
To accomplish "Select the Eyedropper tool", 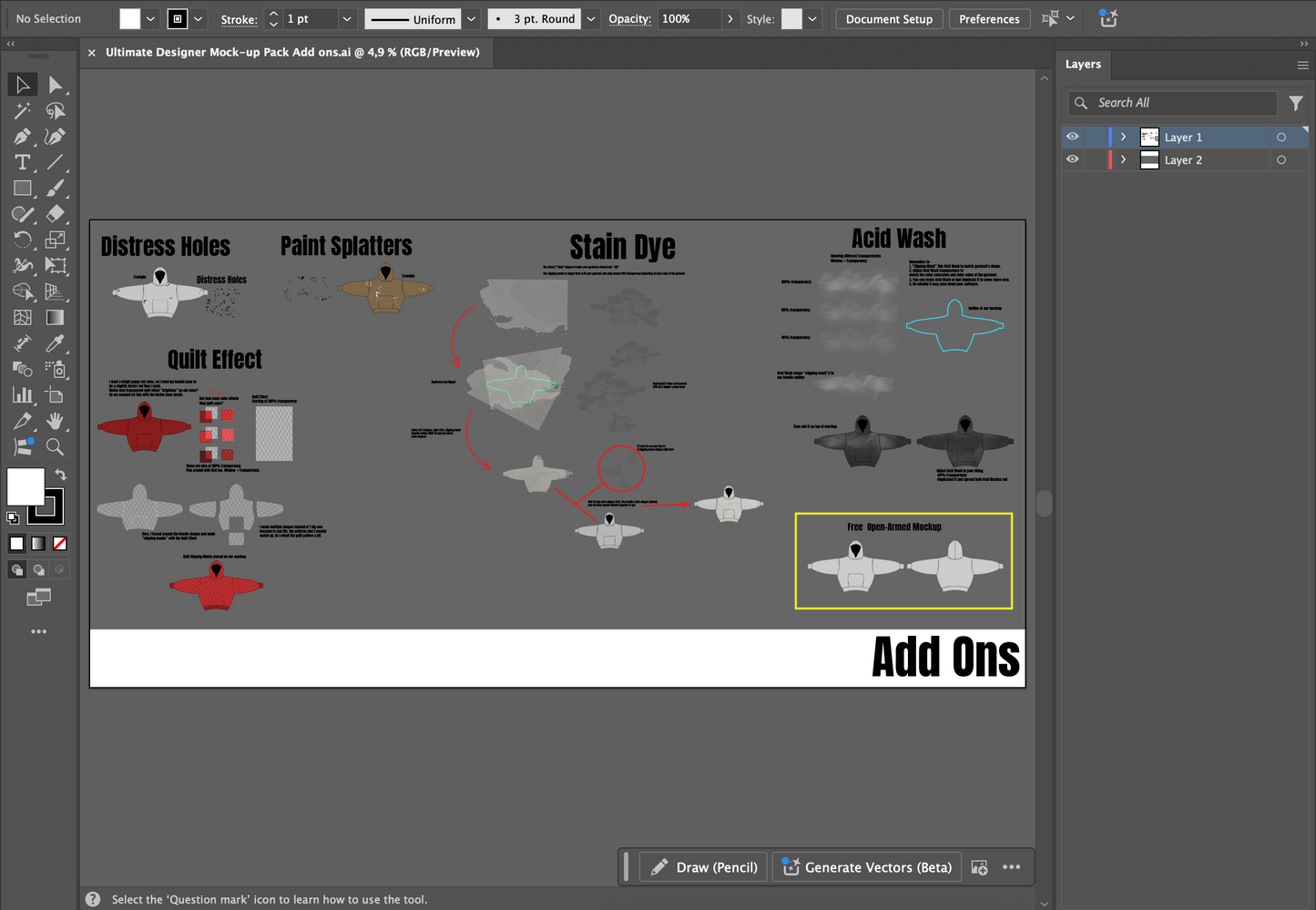I will click(56, 343).
